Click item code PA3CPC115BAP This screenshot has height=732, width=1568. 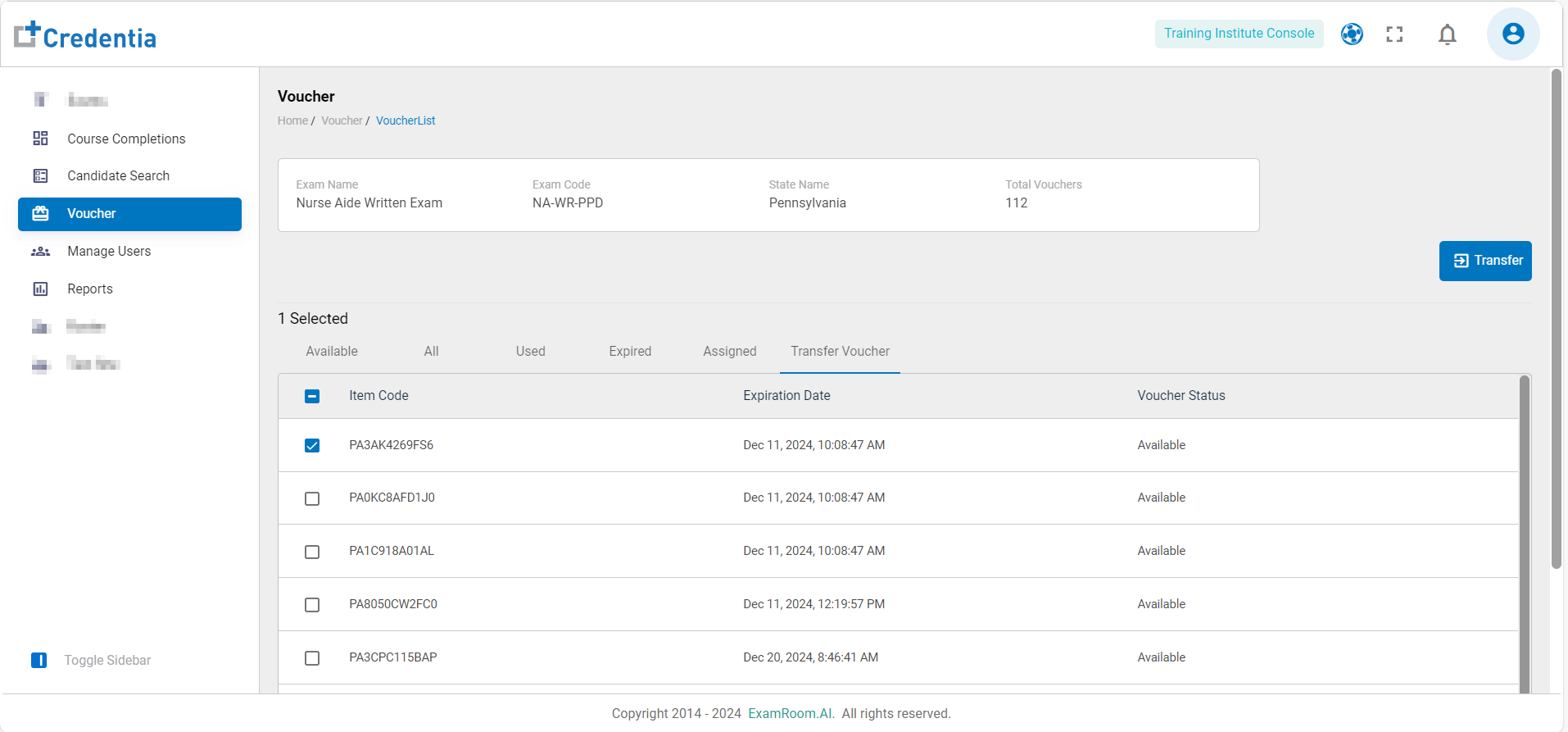click(393, 657)
